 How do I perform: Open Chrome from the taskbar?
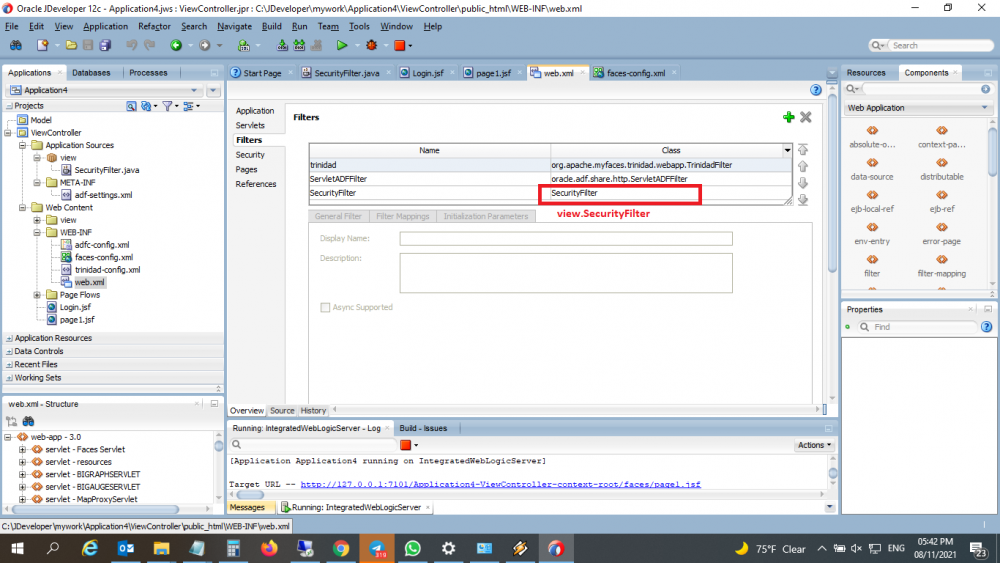(x=341, y=548)
